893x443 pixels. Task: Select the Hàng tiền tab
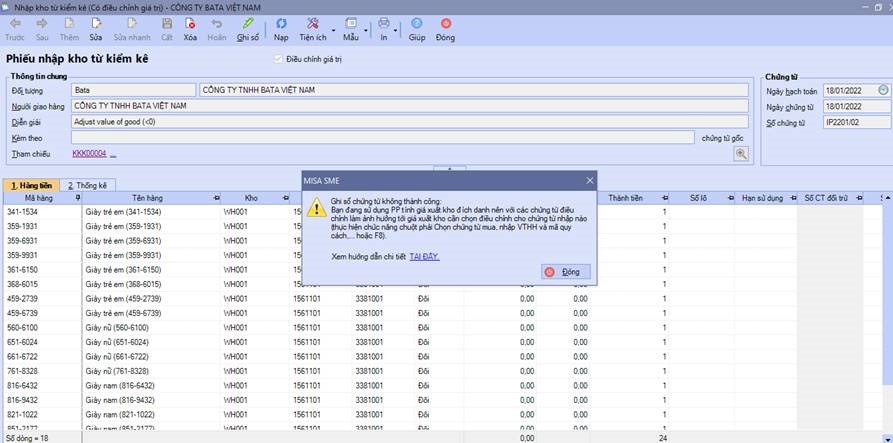coord(31,185)
